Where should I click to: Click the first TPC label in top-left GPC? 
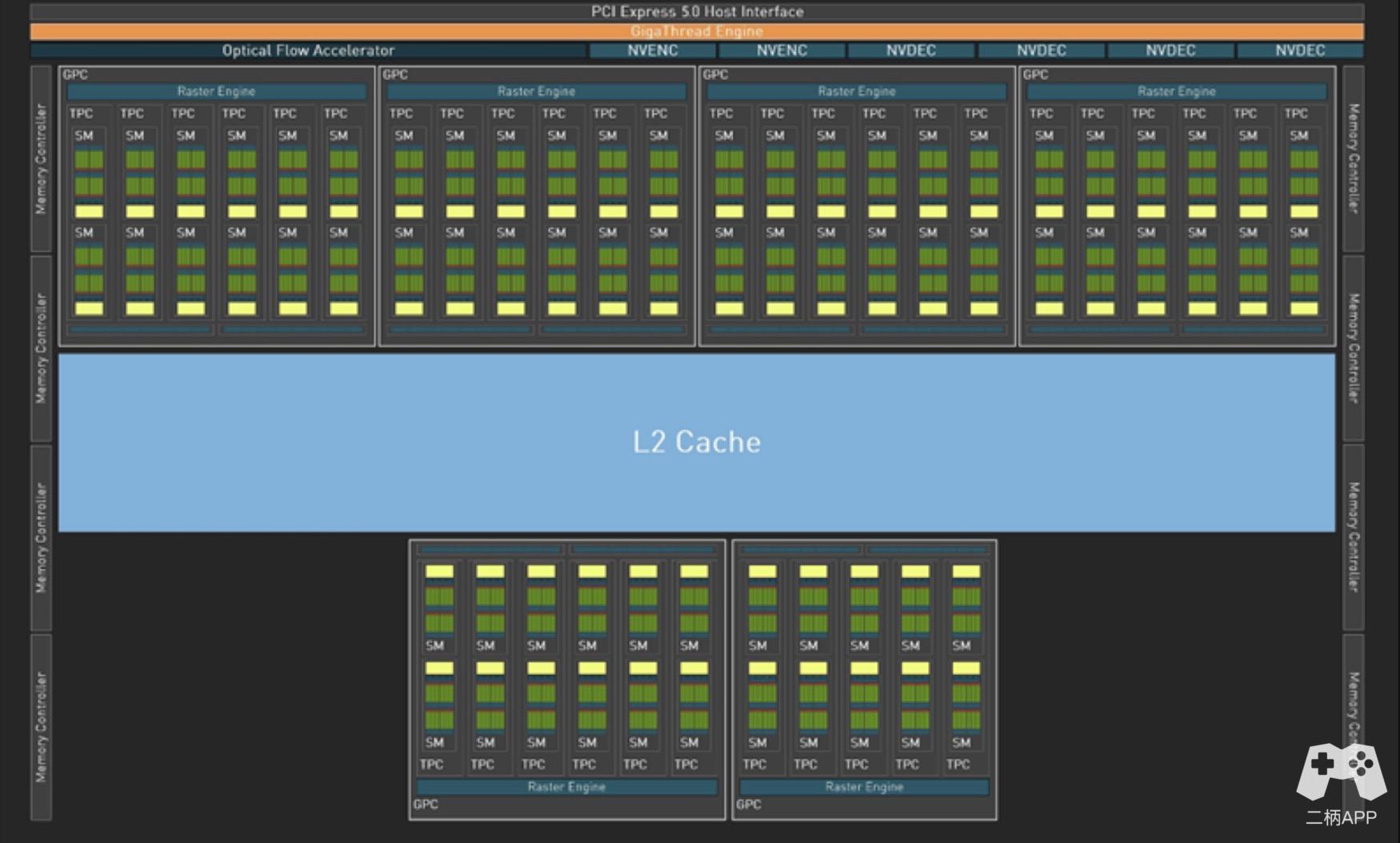point(81,114)
